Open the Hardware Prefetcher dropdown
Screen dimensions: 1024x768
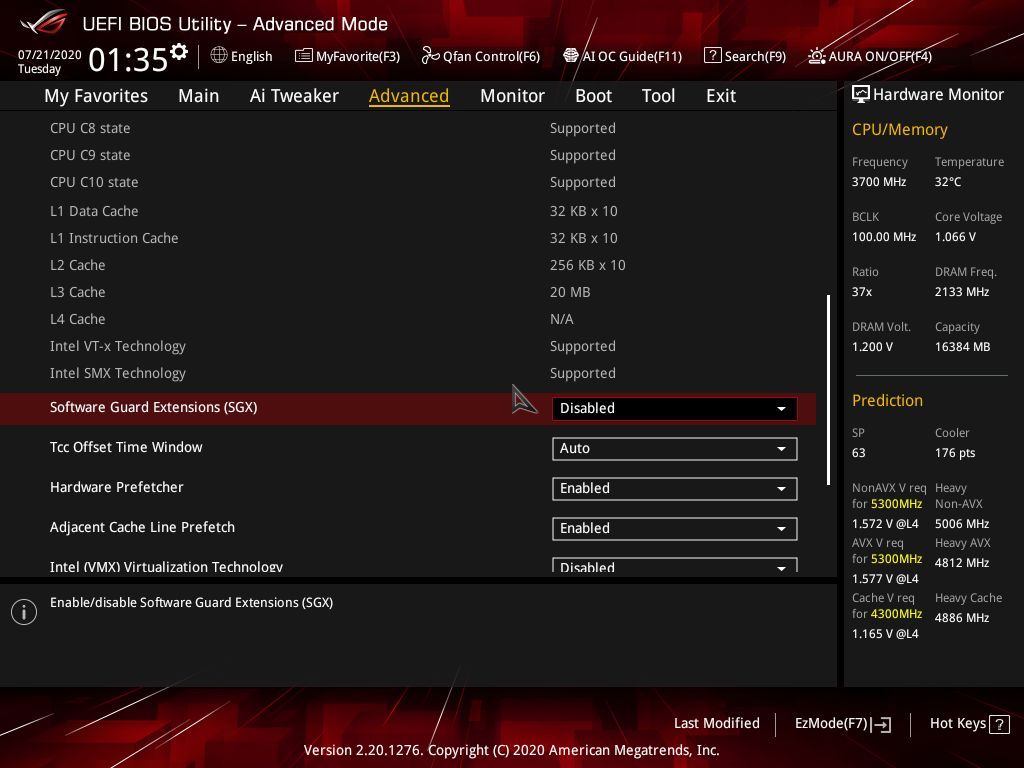[675, 488]
